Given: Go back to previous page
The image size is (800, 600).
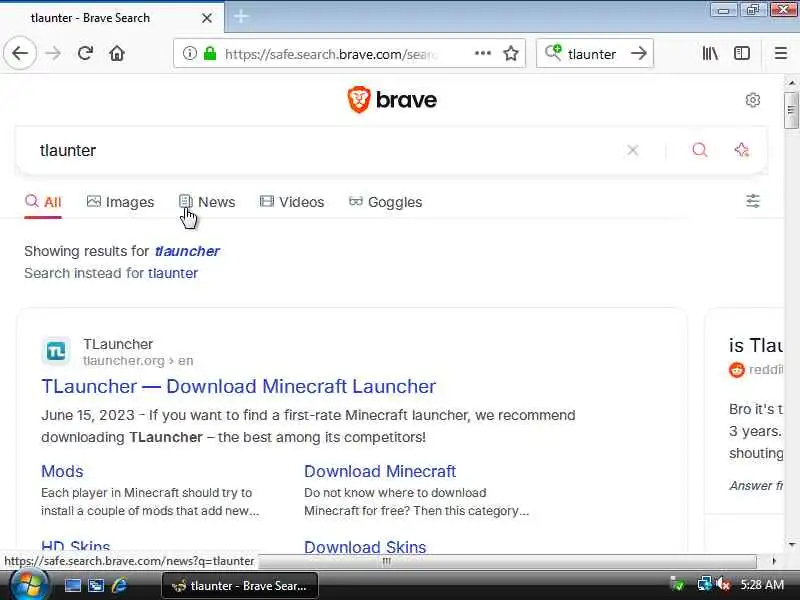Looking at the screenshot, I should point(20,53).
